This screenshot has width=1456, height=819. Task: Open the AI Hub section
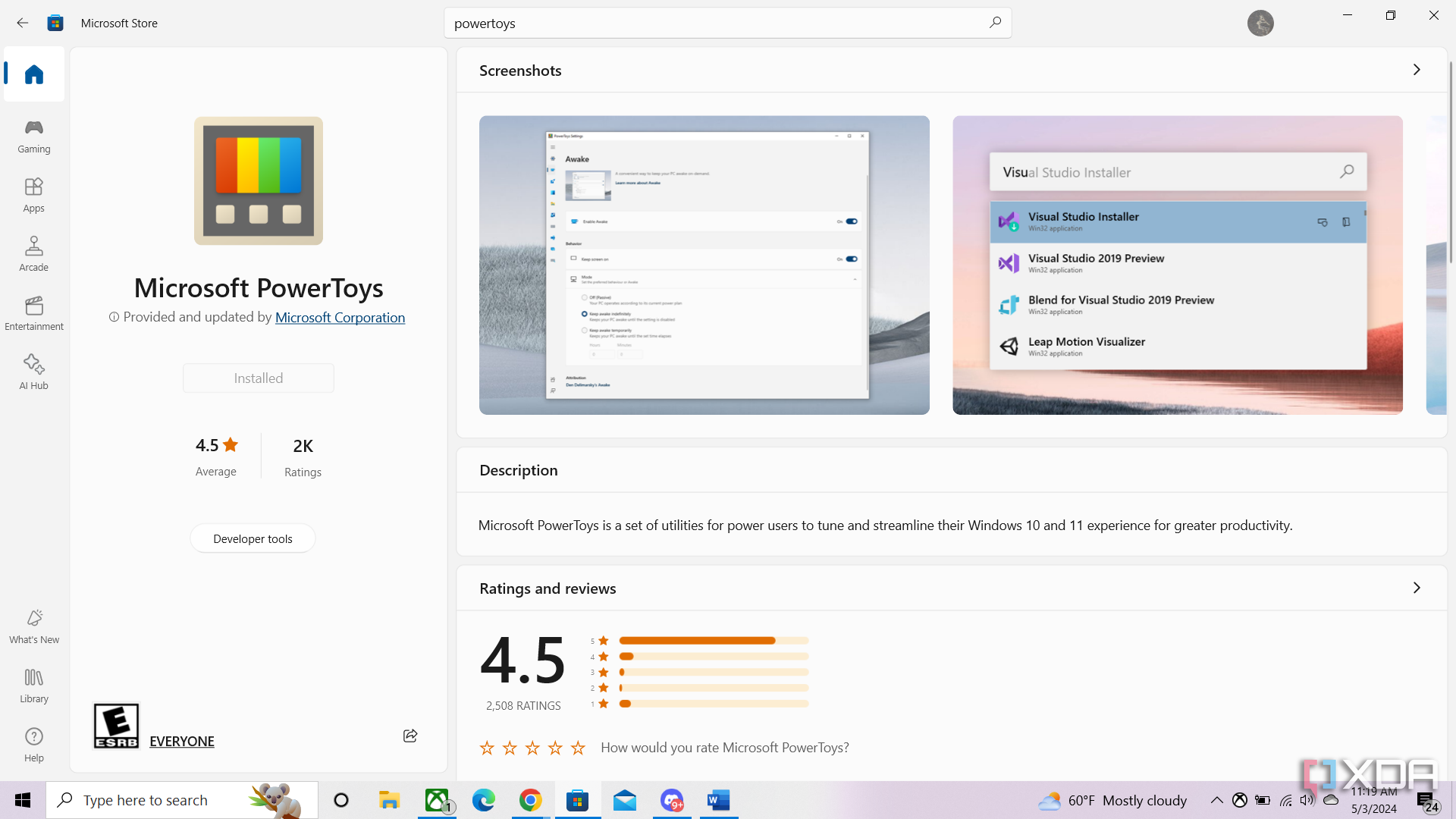(34, 372)
